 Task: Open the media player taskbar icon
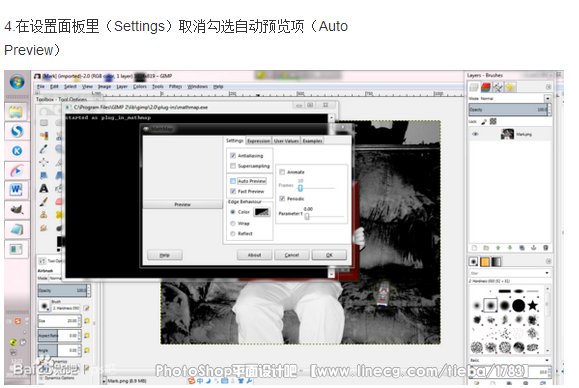(x=17, y=171)
